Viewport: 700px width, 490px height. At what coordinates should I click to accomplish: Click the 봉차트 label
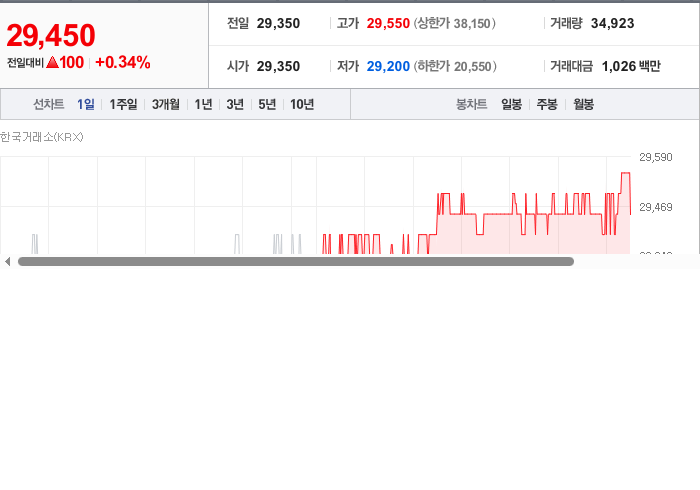point(471,104)
